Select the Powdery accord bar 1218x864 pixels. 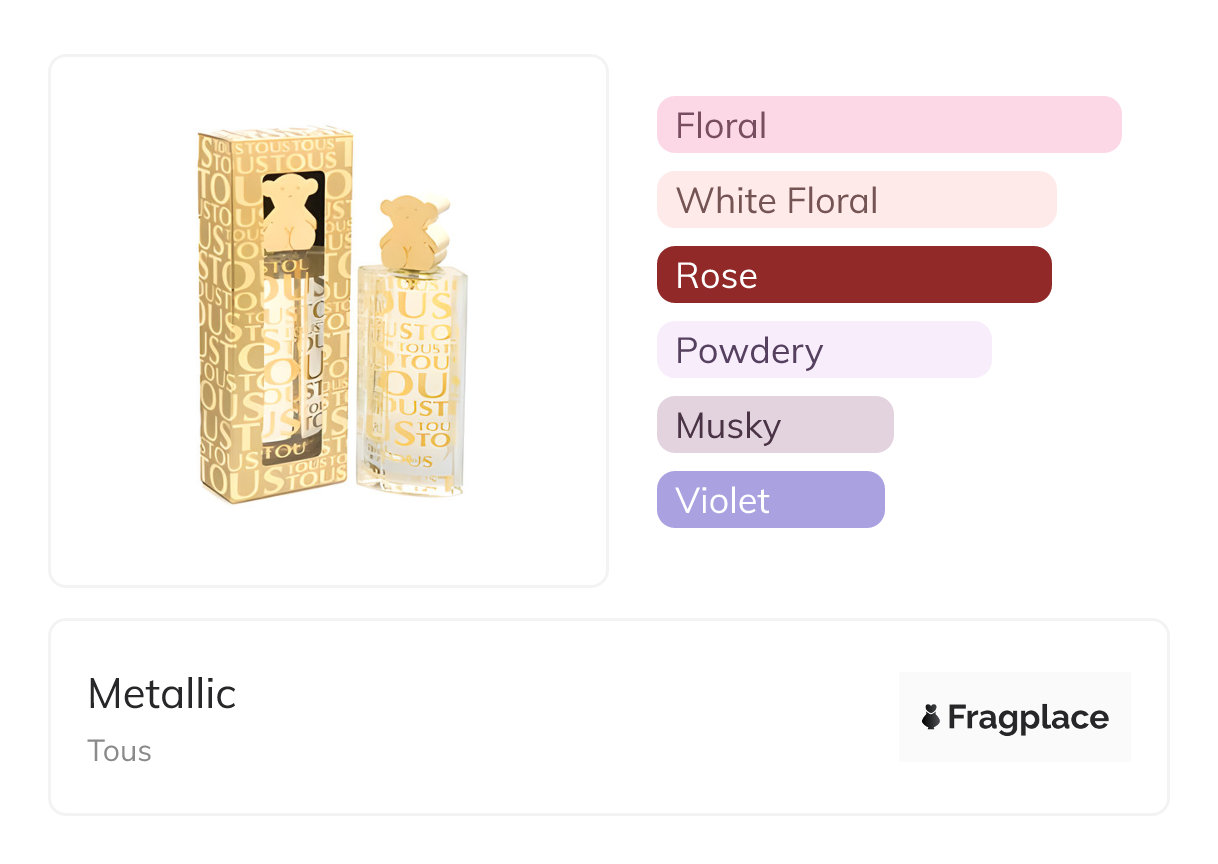tap(823, 350)
